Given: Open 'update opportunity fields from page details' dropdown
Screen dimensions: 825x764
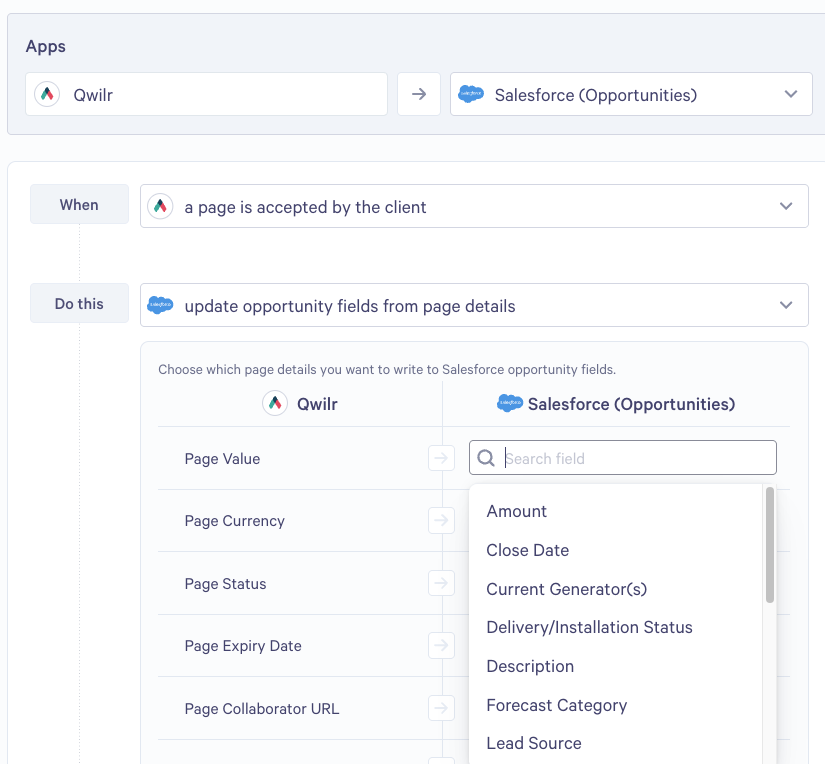Looking at the screenshot, I should pyautogui.click(x=474, y=305).
